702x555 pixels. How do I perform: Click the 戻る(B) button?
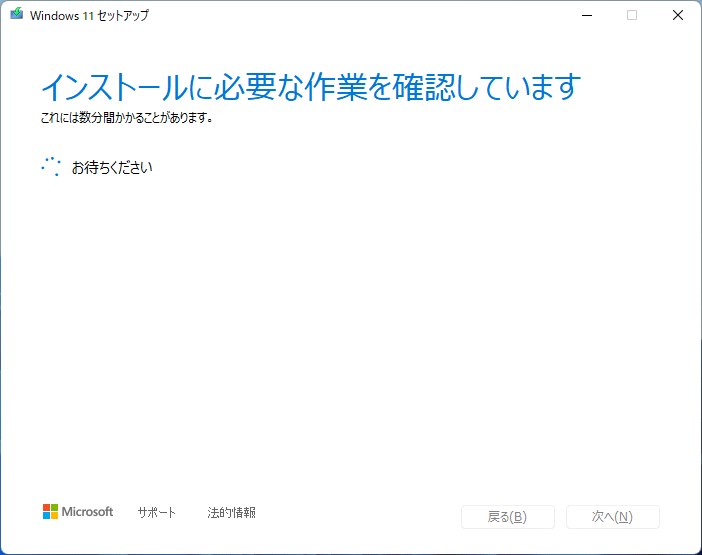[x=508, y=517]
